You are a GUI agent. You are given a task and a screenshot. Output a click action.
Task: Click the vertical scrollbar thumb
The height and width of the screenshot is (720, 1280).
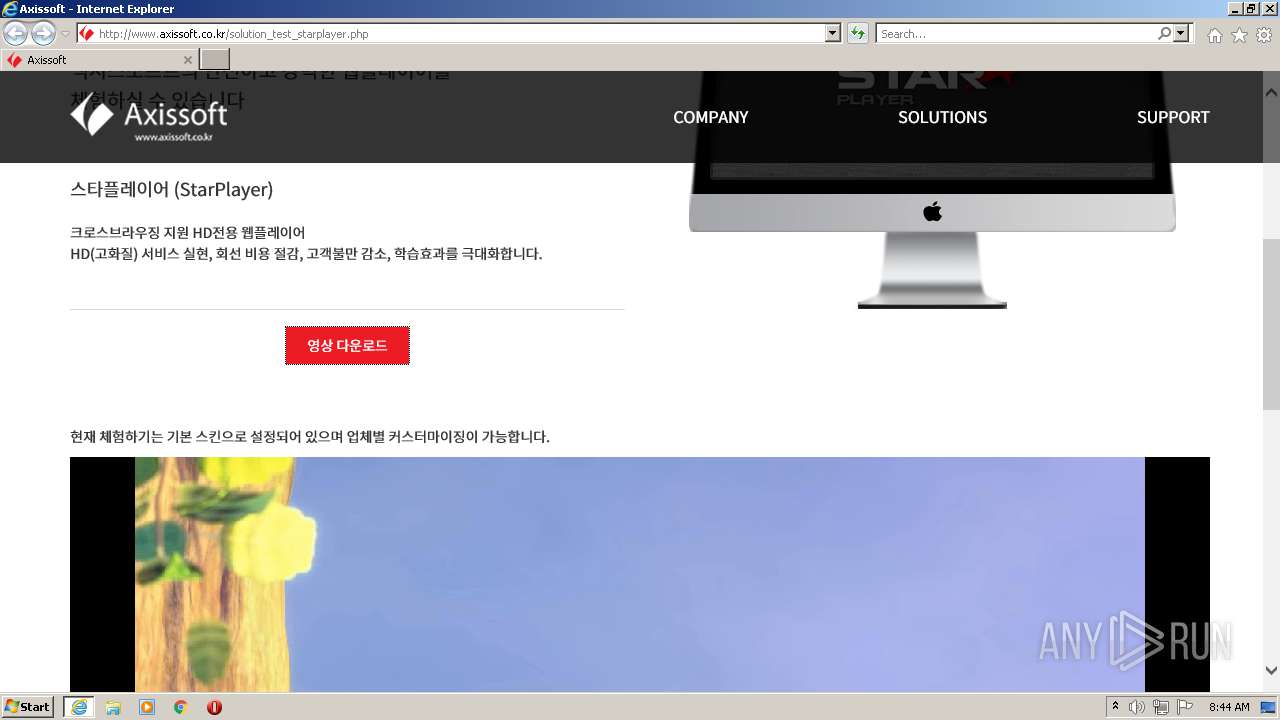tap(1271, 325)
